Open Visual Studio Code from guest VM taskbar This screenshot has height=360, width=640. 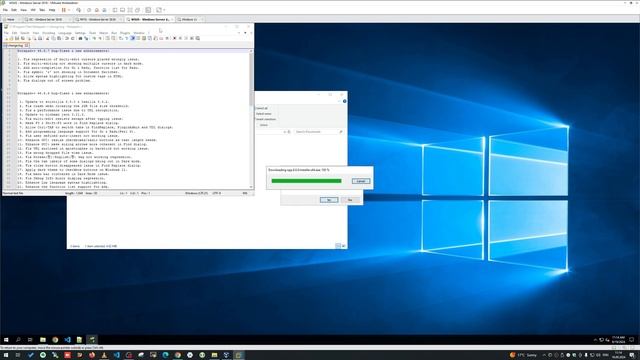coord(67,339)
